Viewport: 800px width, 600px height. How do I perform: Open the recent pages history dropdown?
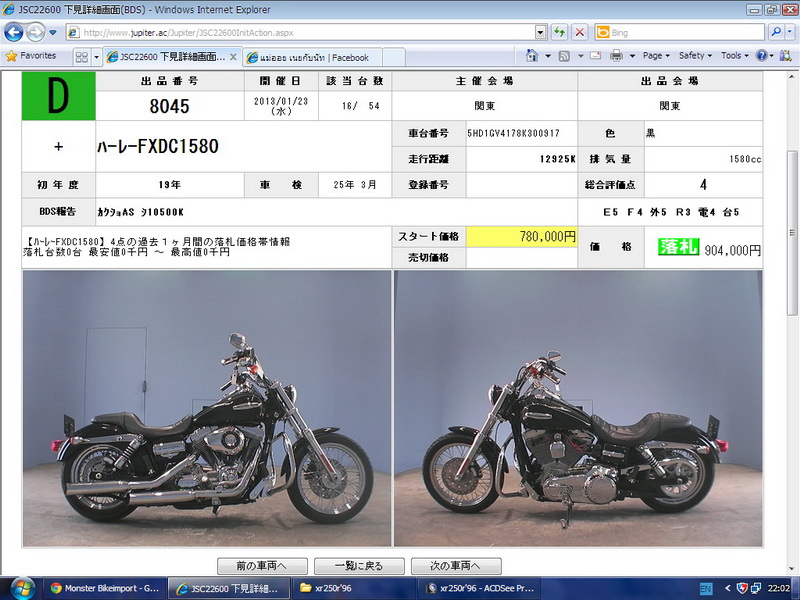click(x=53, y=33)
